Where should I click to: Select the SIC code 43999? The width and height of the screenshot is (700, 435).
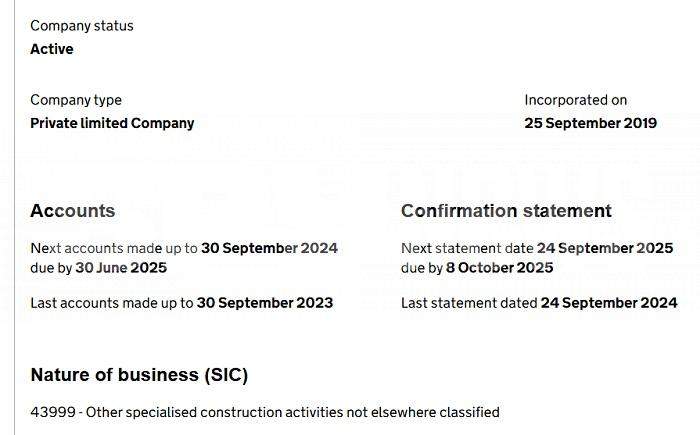[53, 412]
